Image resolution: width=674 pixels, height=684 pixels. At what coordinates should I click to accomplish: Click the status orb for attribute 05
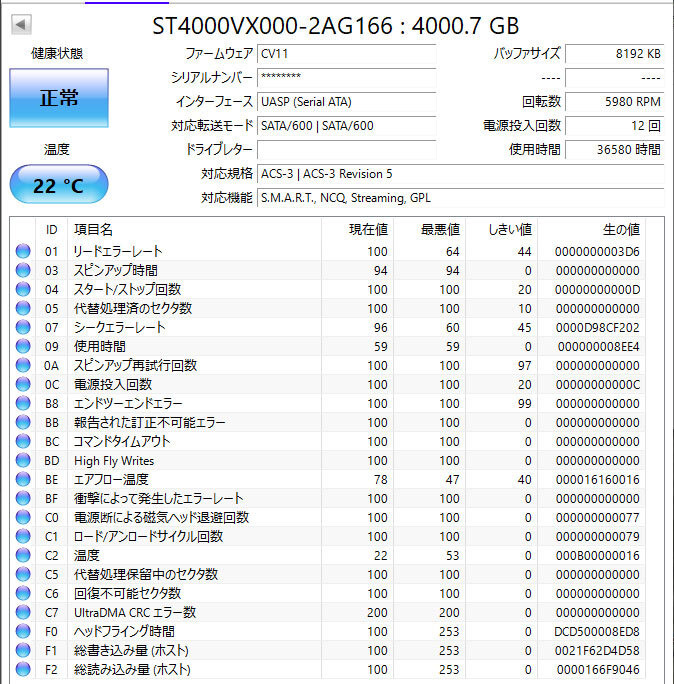click(23, 308)
